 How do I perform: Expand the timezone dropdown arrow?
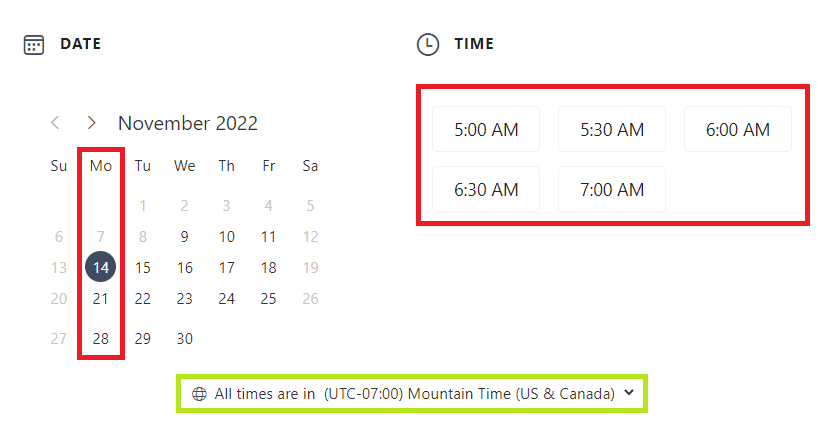tap(629, 393)
